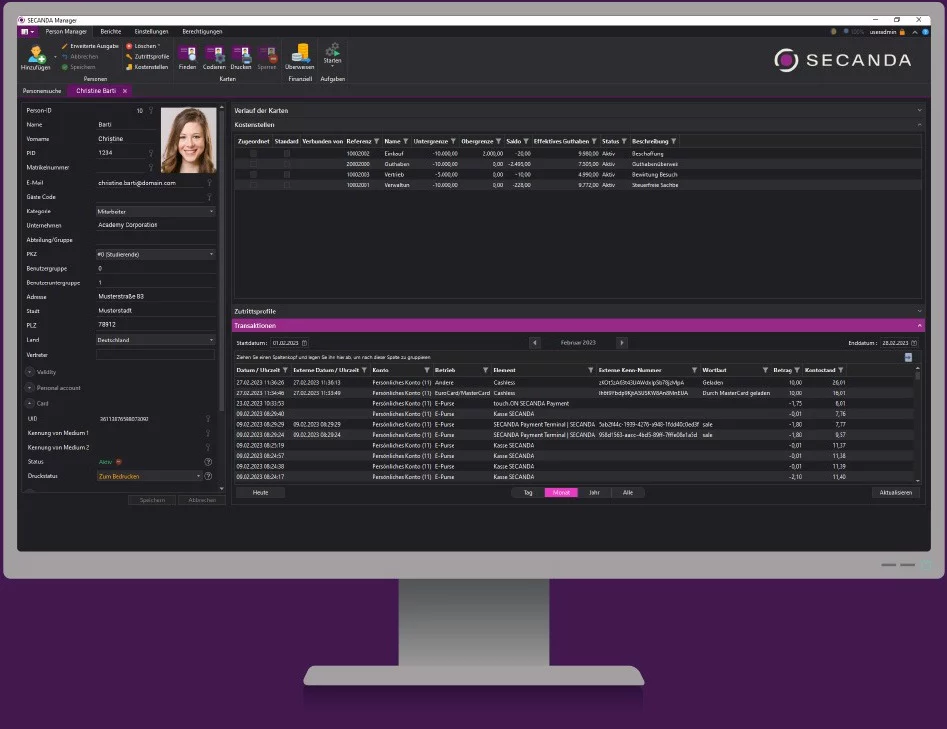Expand the Validity section
The height and width of the screenshot is (729, 947).
click(x=30, y=372)
